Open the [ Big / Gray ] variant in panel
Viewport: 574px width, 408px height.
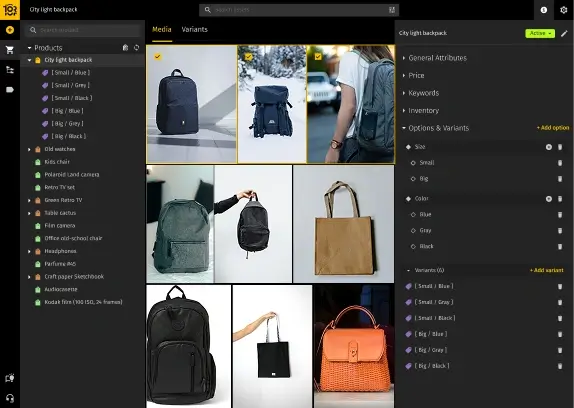point(430,350)
